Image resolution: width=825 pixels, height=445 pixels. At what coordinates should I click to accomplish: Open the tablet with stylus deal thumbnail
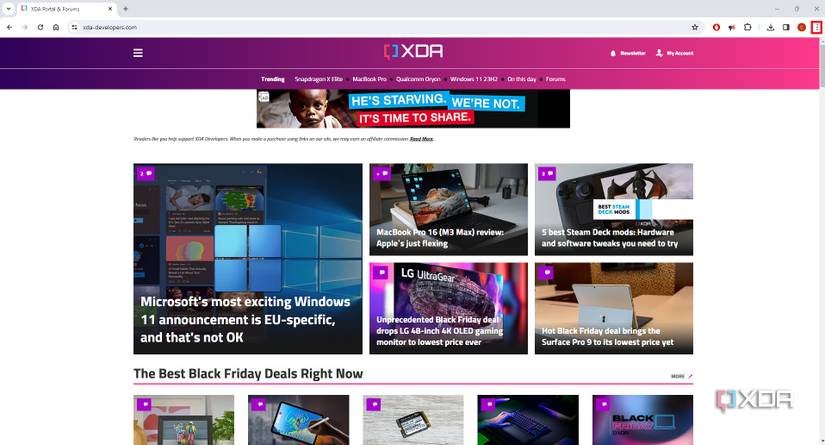click(298, 420)
